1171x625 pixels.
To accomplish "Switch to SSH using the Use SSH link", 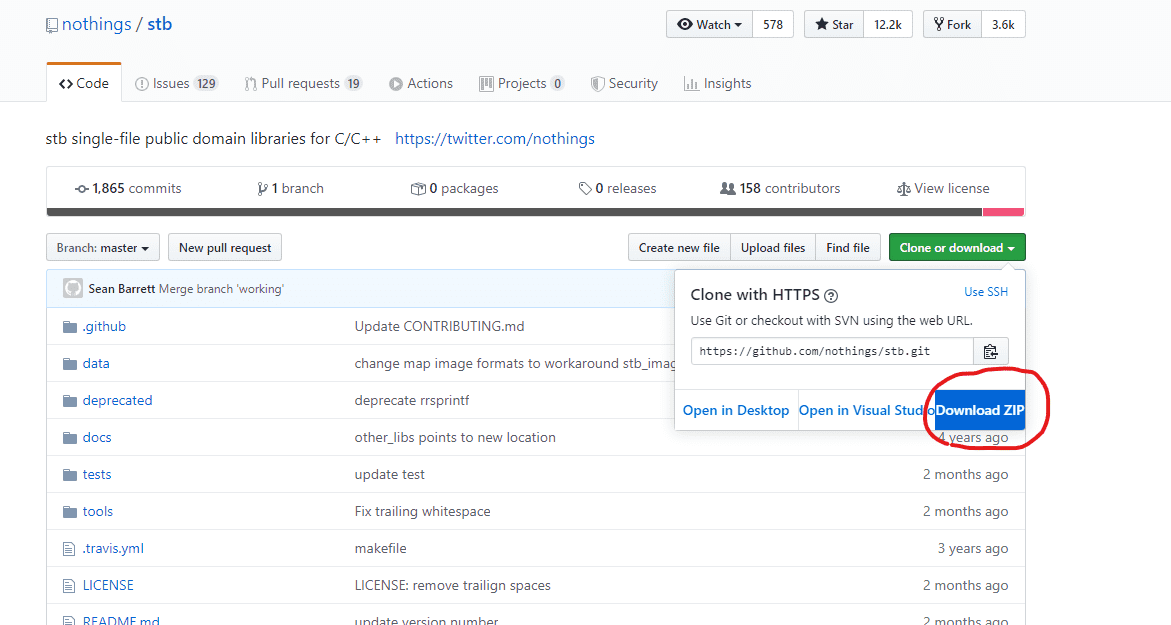I will click(986, 291).
